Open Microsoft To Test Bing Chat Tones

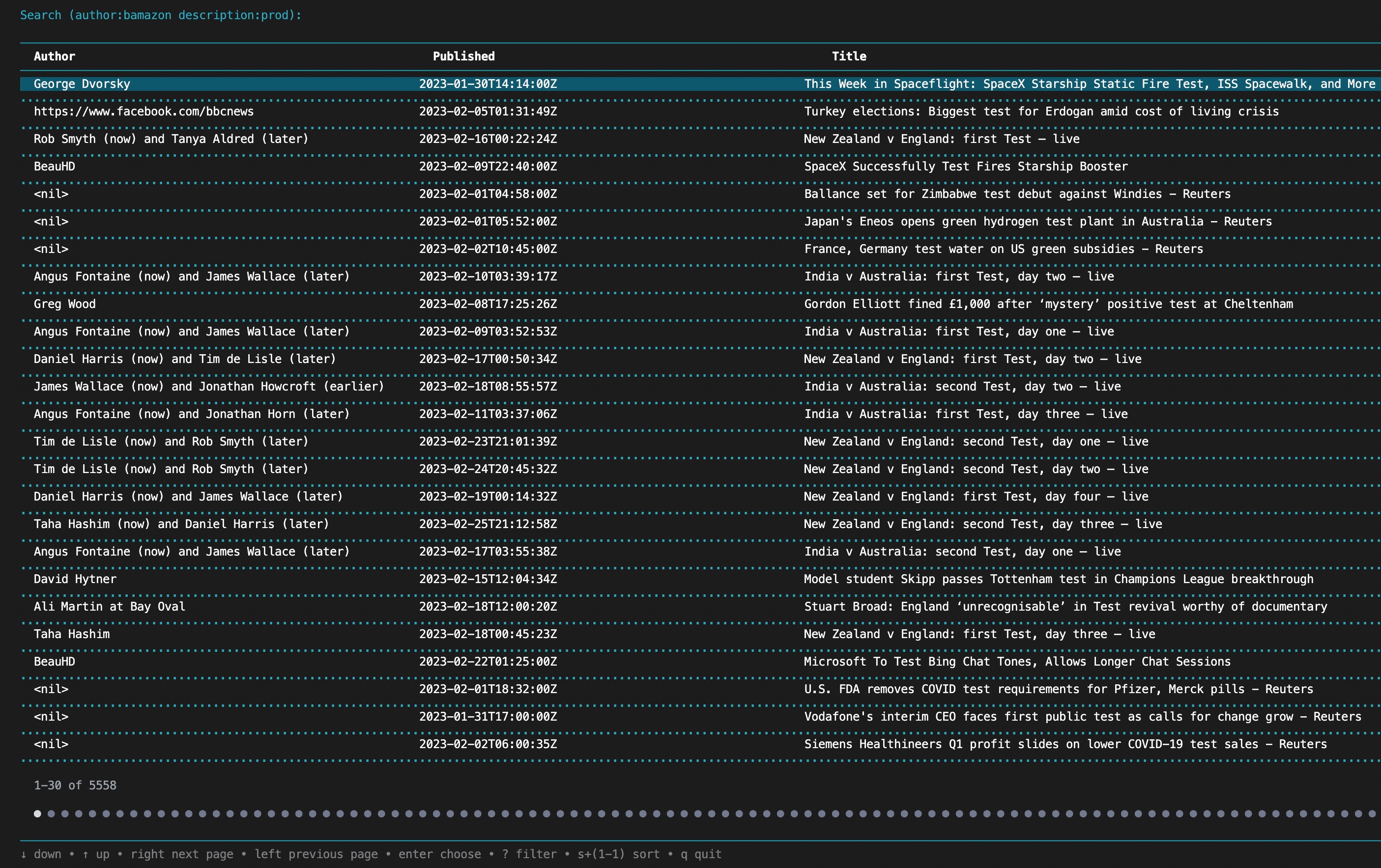(x=1017, y=662)
